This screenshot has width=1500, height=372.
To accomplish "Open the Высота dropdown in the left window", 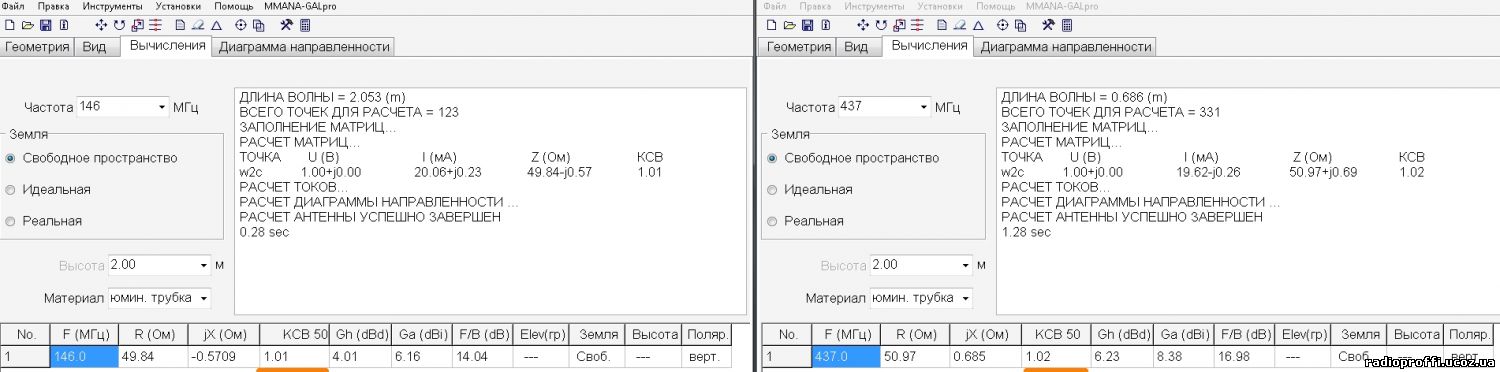I will click(204, 265).
